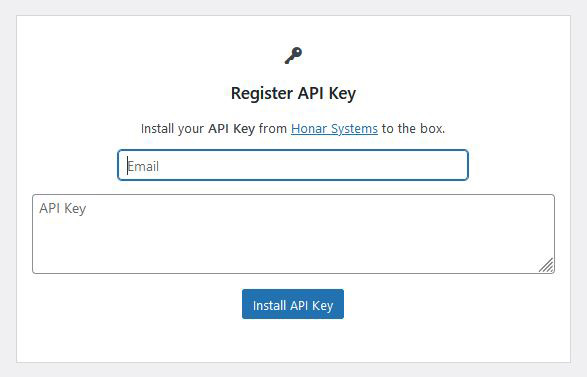Click the bold API Key instruction text
The height and width of the screenshot is (377, 587).
point(231,129)
